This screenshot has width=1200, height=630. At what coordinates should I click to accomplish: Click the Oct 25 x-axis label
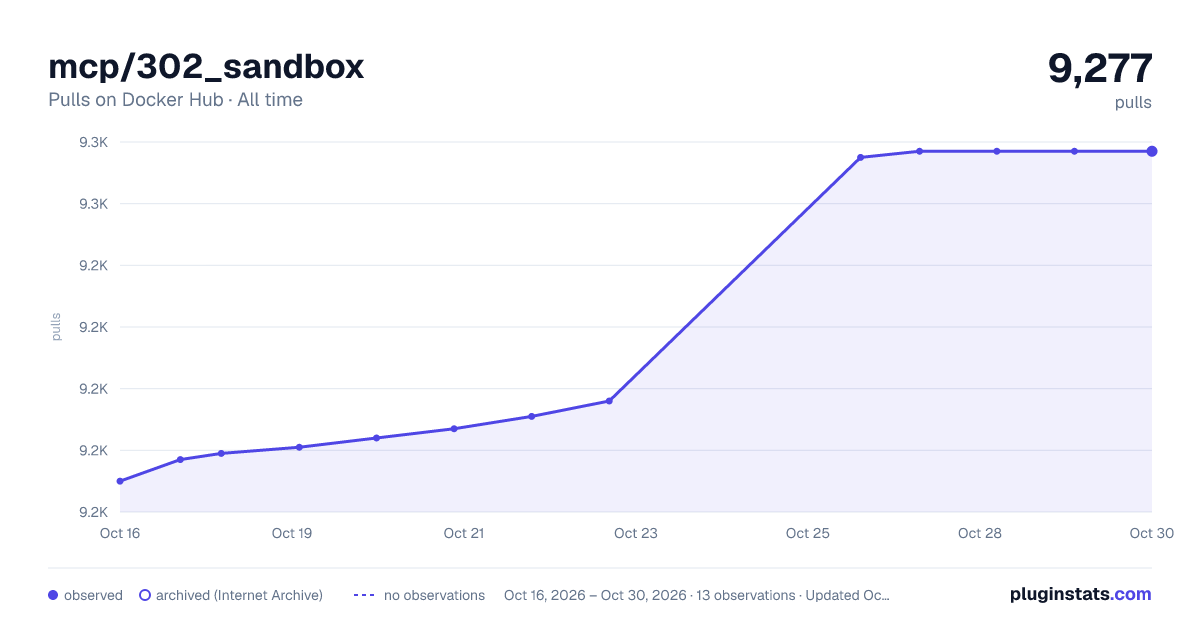coord(808,533)
